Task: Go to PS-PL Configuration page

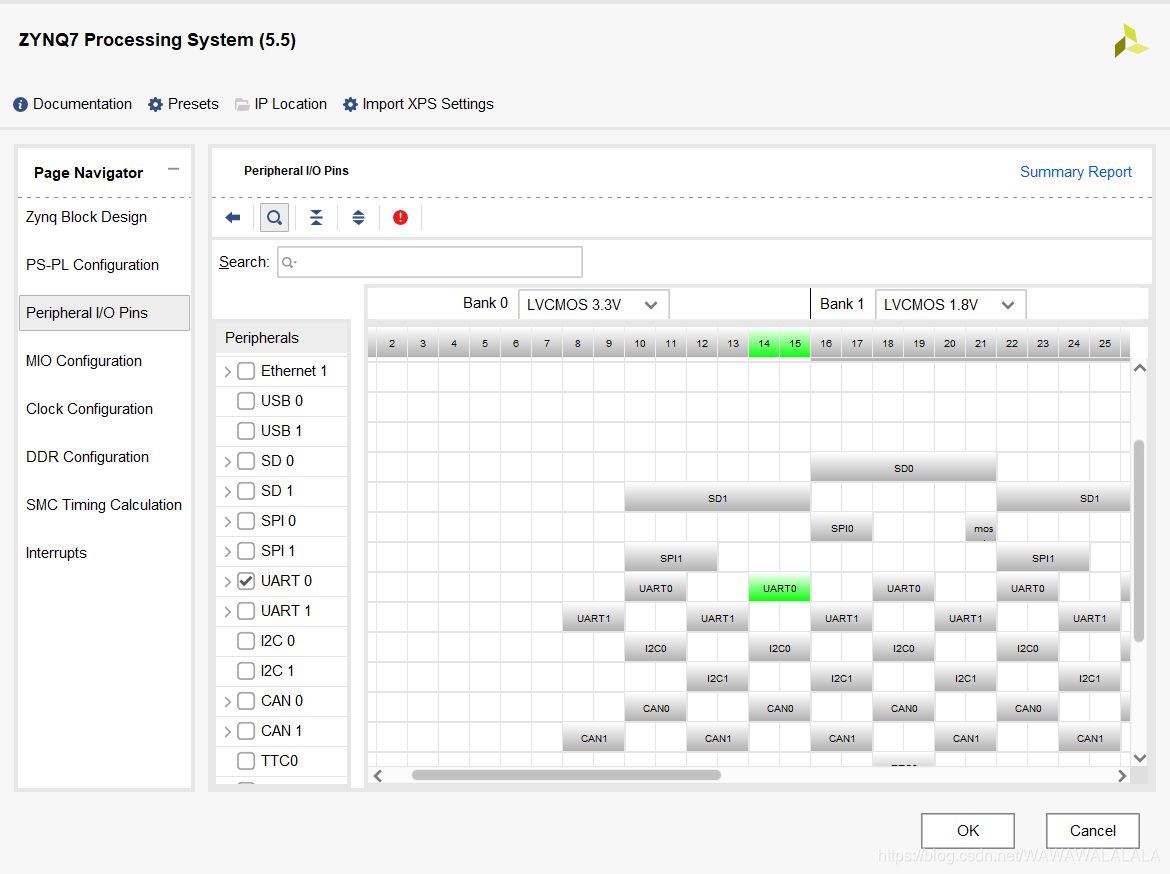Action: 93,265
